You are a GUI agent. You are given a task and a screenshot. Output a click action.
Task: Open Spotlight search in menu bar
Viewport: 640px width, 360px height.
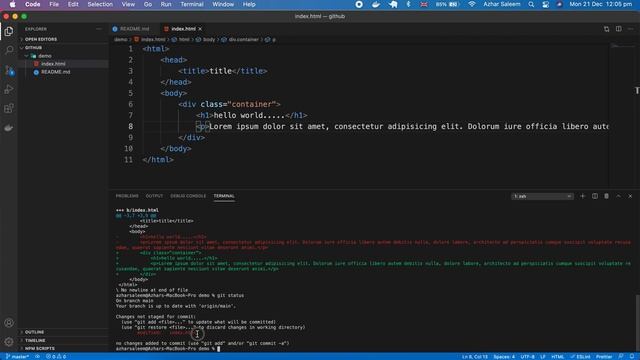coord(531,4)
